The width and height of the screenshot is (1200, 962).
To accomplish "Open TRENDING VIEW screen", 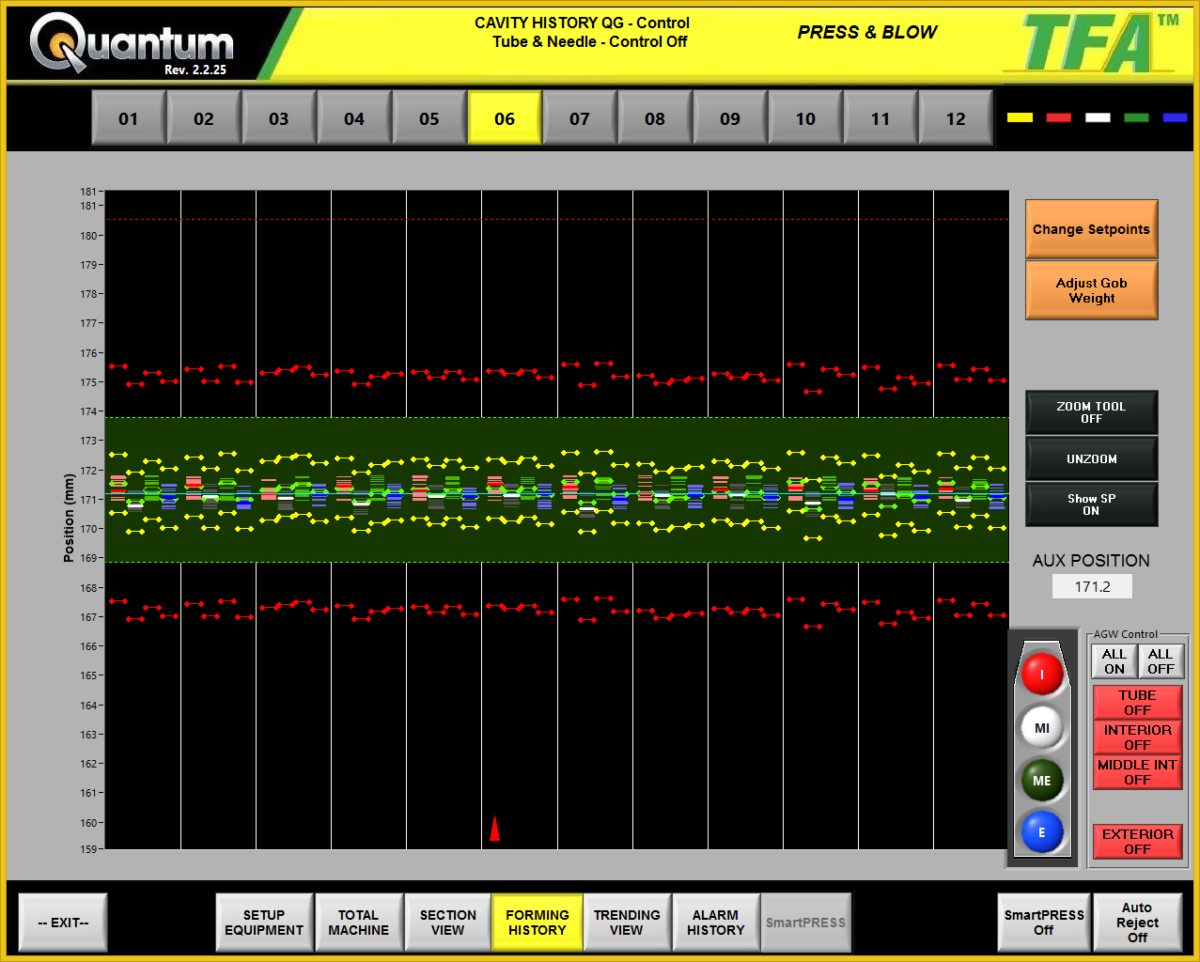I will tap(626, 922).
